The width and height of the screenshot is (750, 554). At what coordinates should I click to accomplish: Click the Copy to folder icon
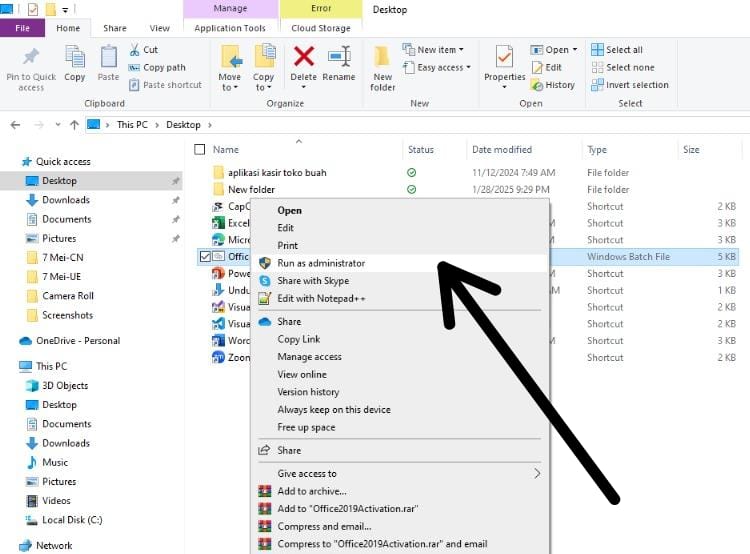(x=265, y=56)
